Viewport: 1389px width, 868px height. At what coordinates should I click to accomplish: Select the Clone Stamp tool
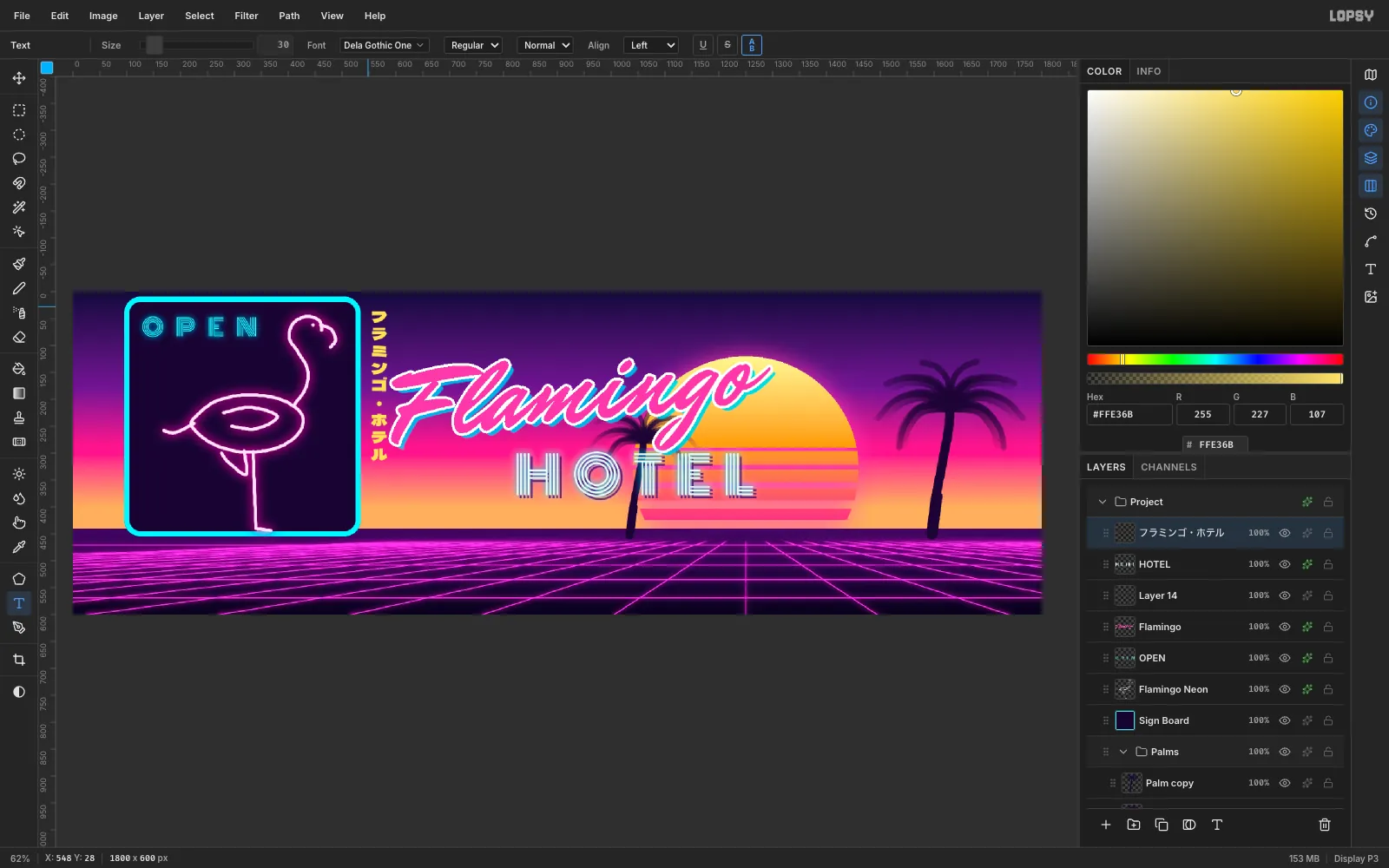click(x=19, y=418)
